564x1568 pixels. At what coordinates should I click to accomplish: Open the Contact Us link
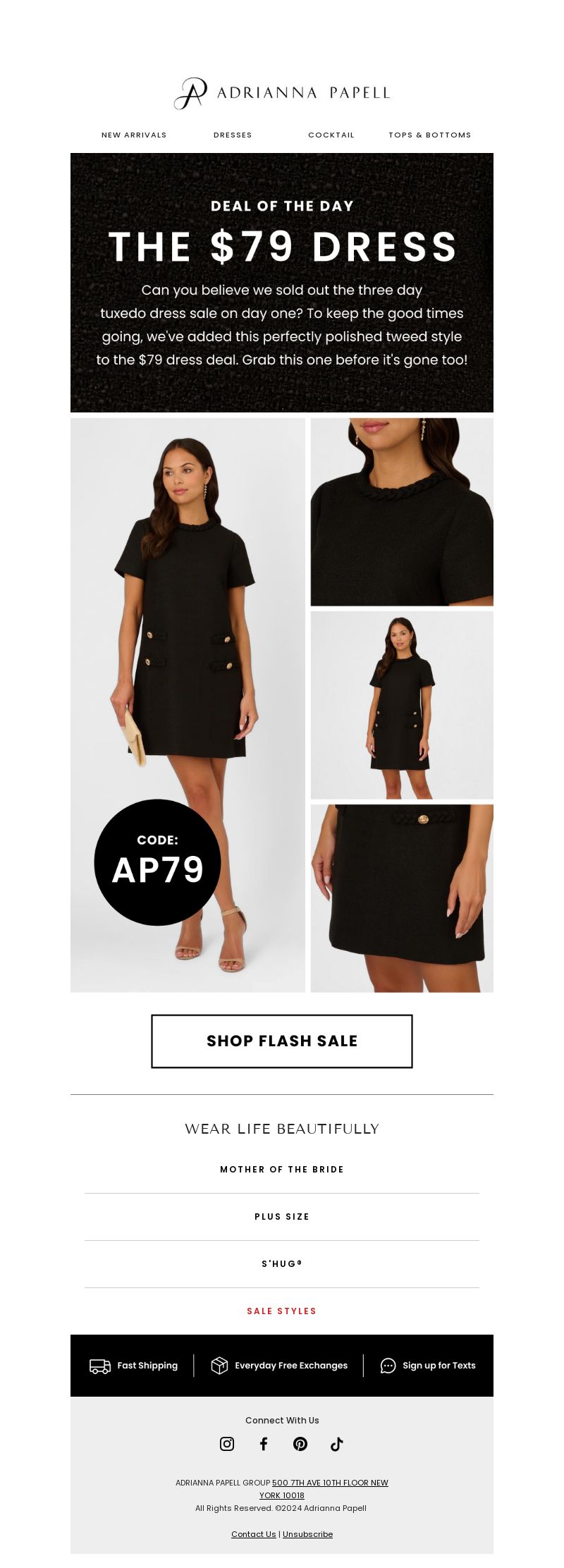[254, 1534]
